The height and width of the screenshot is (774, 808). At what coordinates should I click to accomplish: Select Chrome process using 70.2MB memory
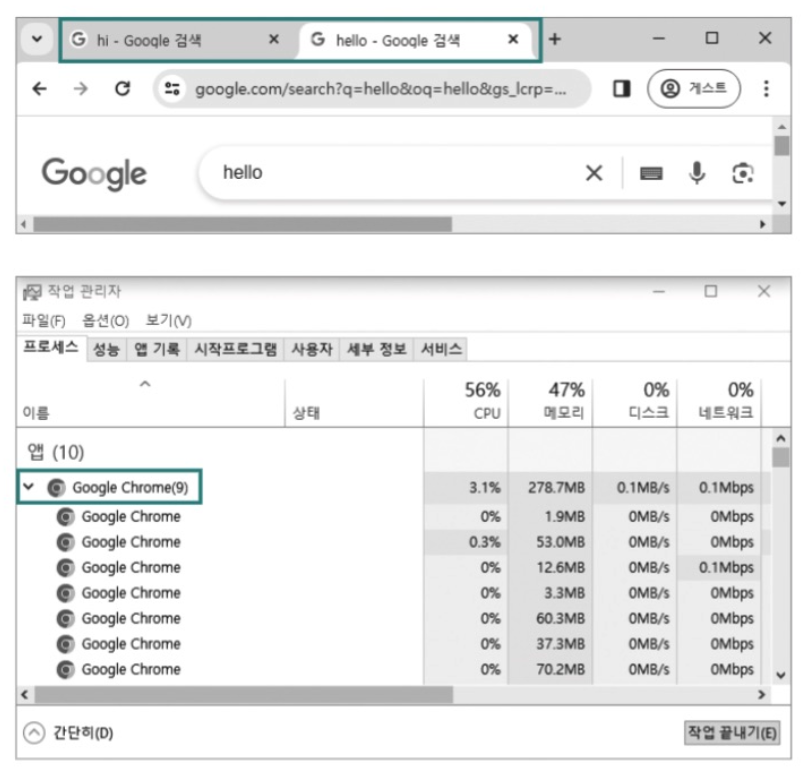[x=394, y=669]
